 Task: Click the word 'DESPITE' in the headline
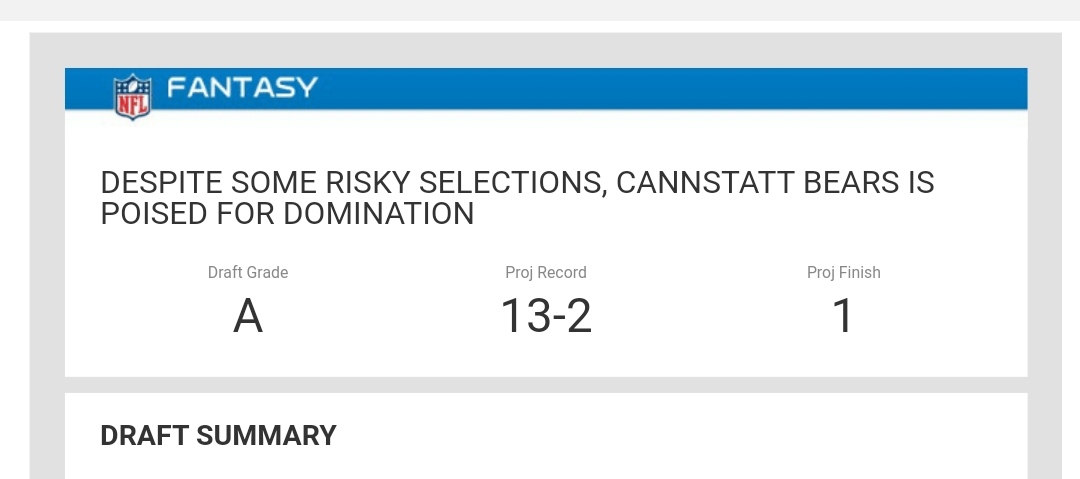pyautogui.click(x=161, y=183)
